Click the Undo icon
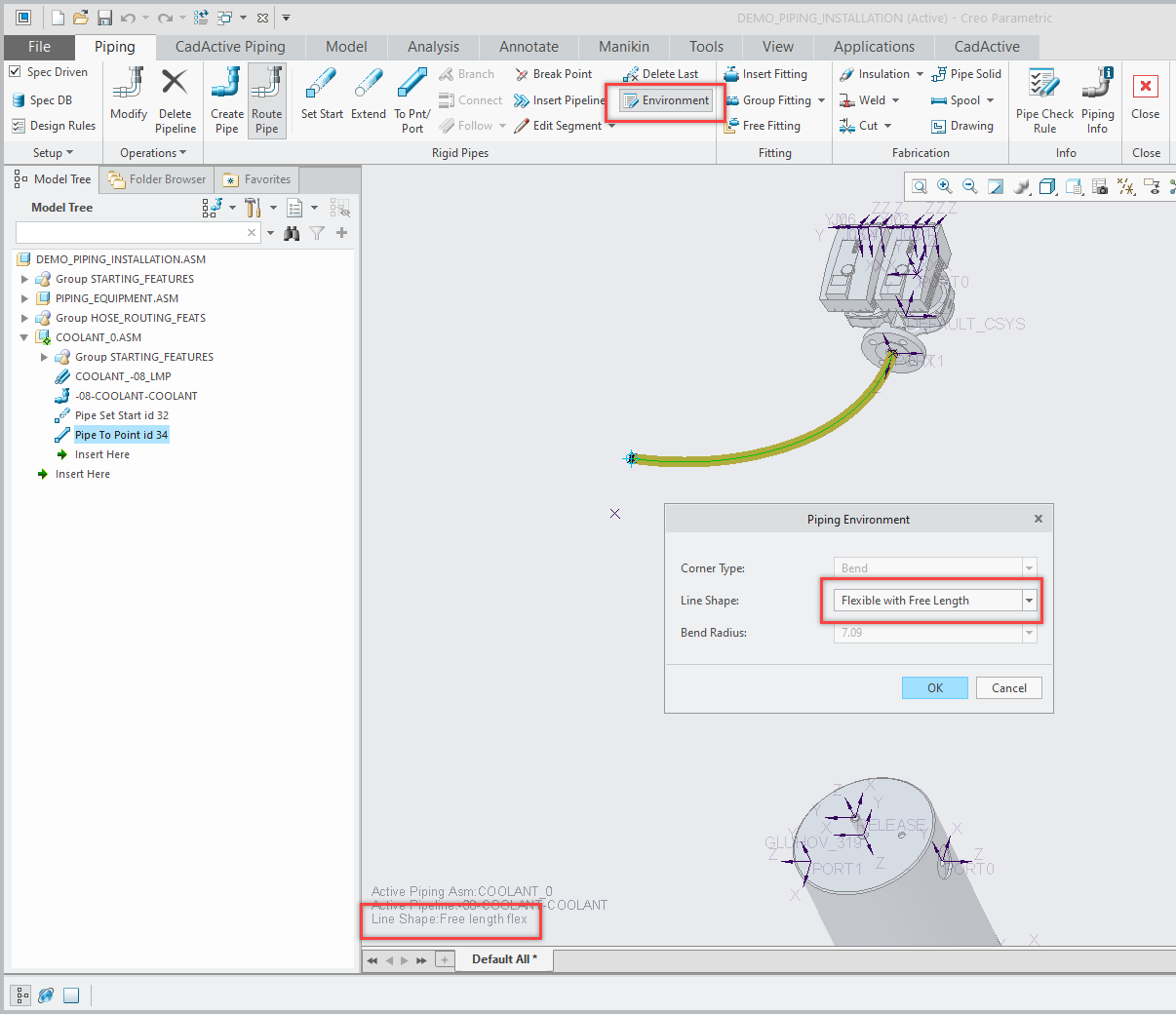This screenshot has width=1176, height=1014. point(128,18)
